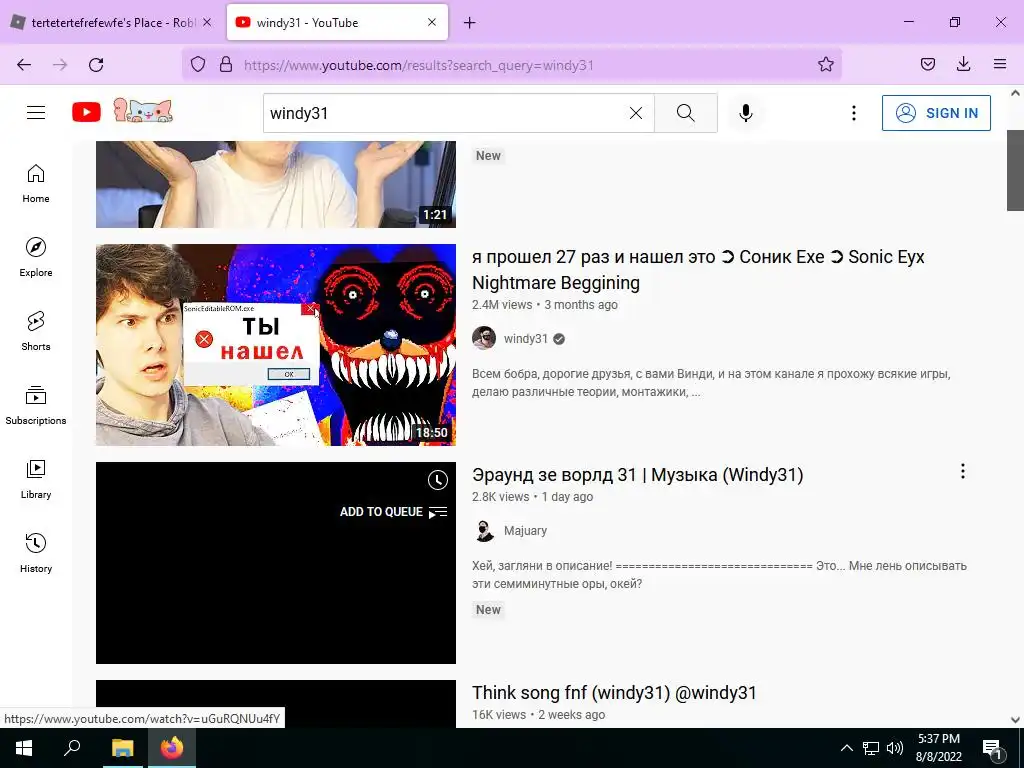Clear the search box with the X
The image size is (1024, 768).
pyautogui.click(x=635, y=113)
